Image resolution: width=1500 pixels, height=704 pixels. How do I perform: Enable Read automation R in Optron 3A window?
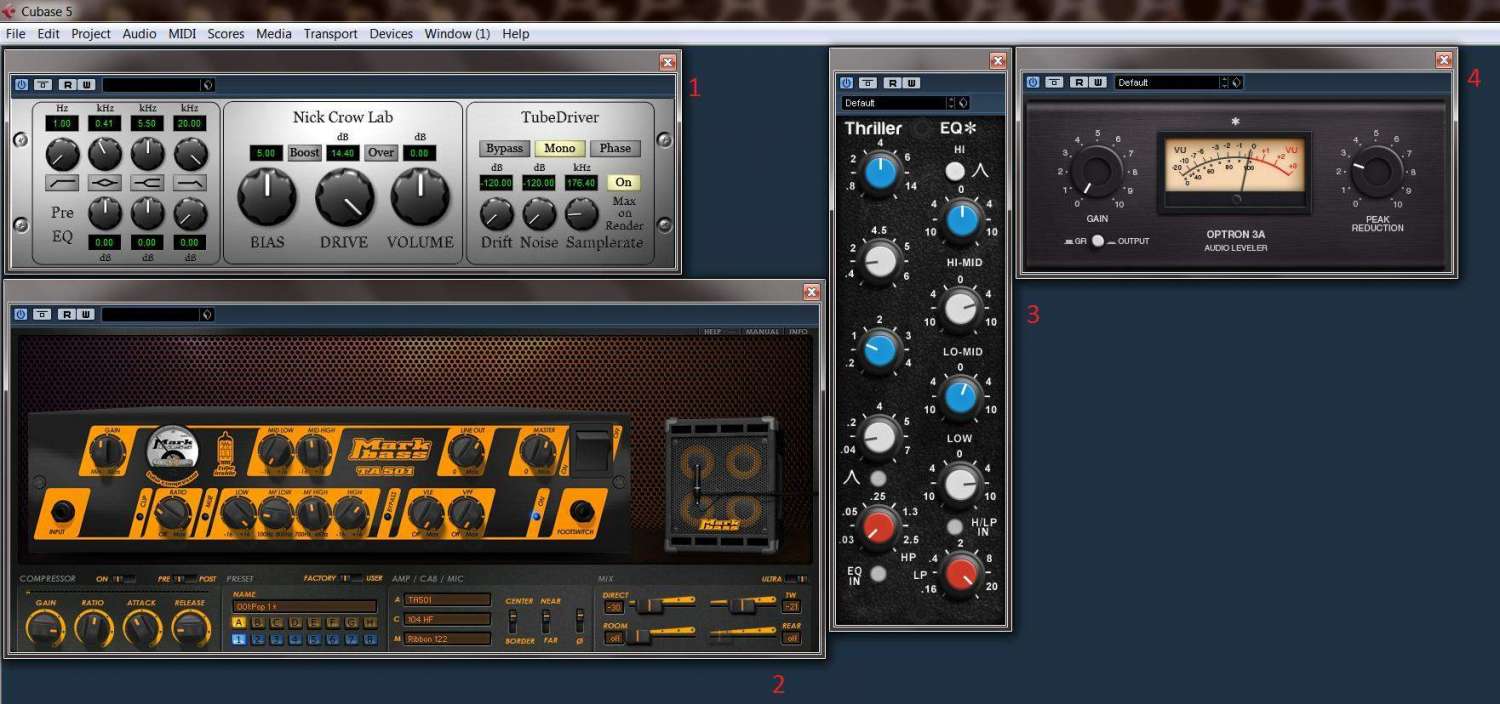pos(1078,82)
